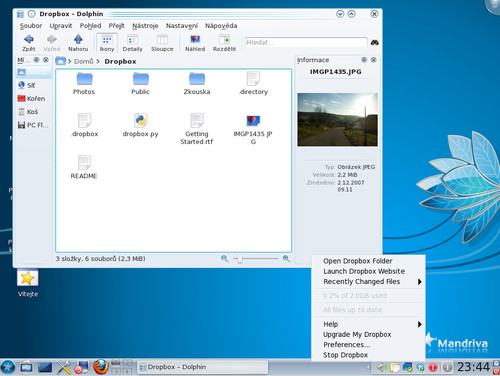Click the zoom in magnifier icon
Screen dimensions: 500x376
tap(286, 259)
